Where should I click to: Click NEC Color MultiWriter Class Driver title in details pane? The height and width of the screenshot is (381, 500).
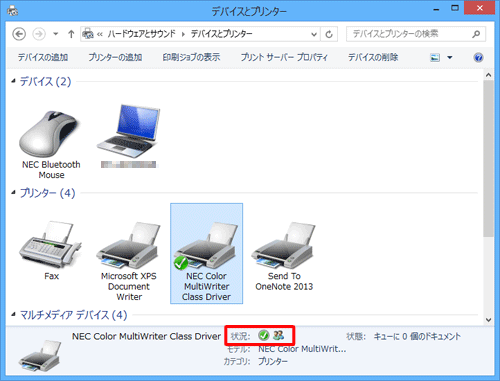[146, 336]
